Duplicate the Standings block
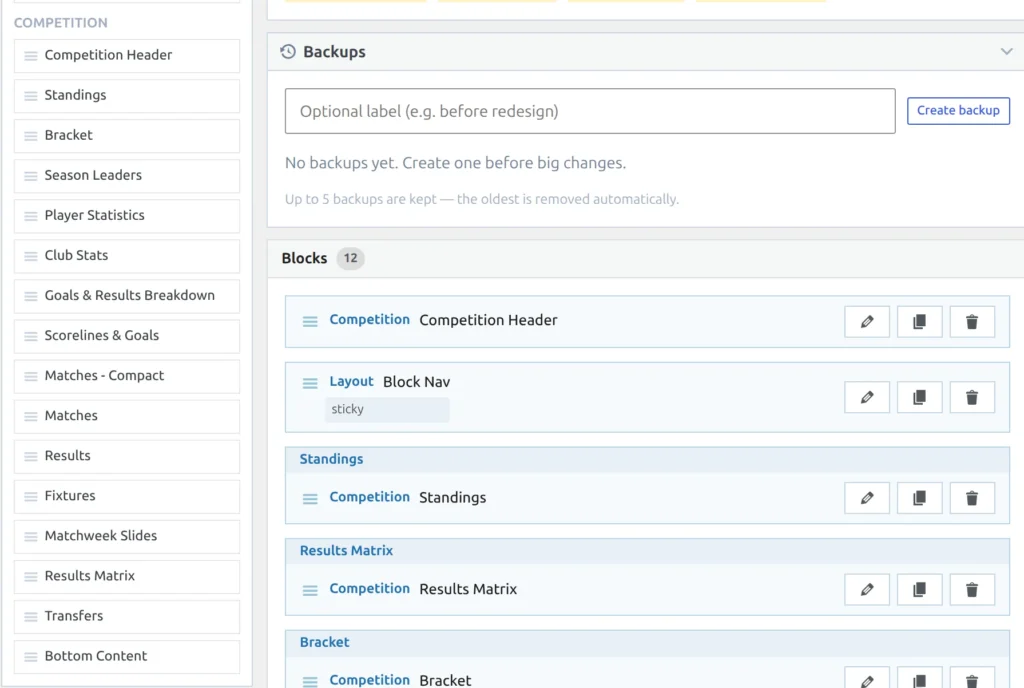Image resolution: width=1024 pixels, height=688 pixels. 920,498
